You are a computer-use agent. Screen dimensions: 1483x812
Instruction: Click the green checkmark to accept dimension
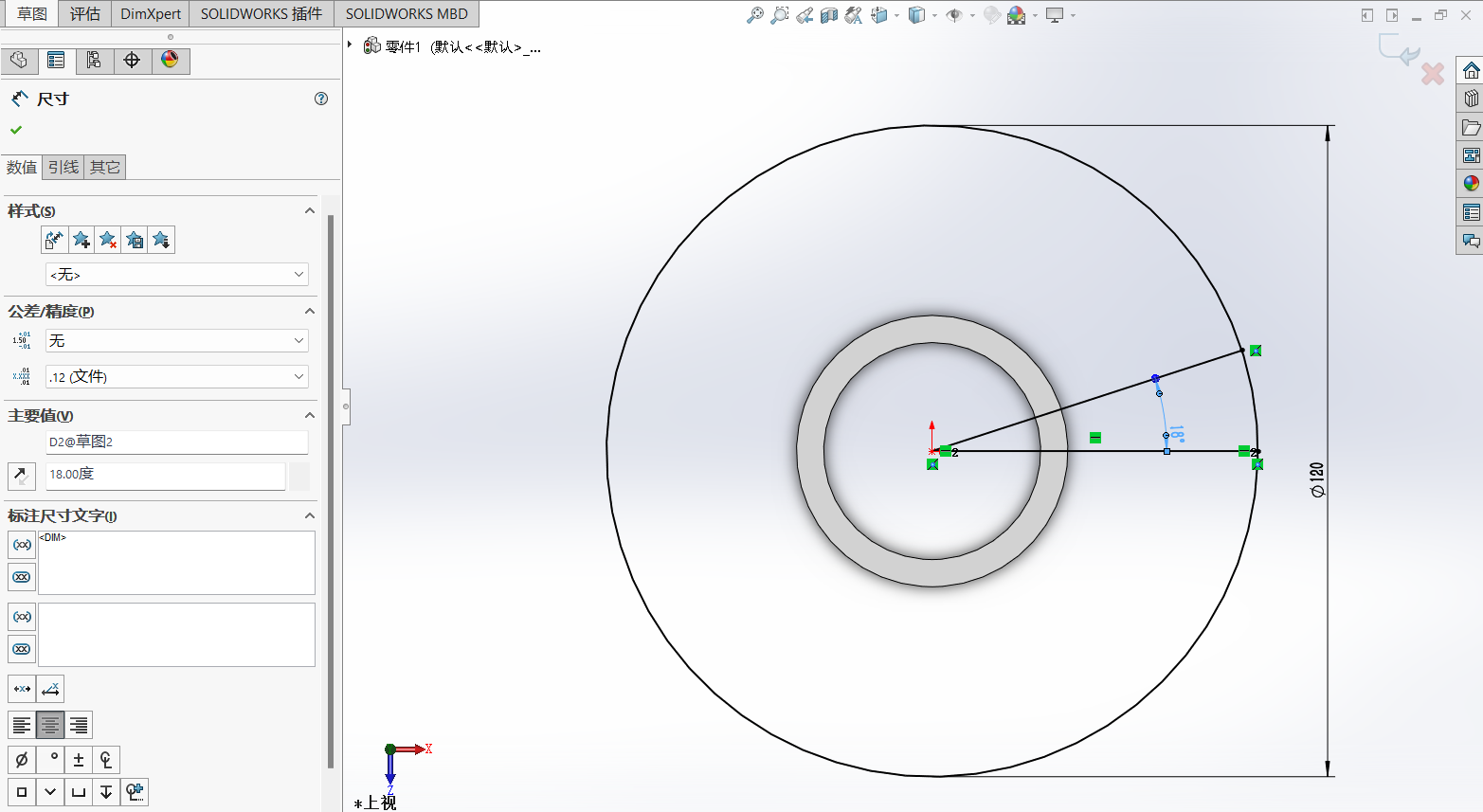point(16,130)
